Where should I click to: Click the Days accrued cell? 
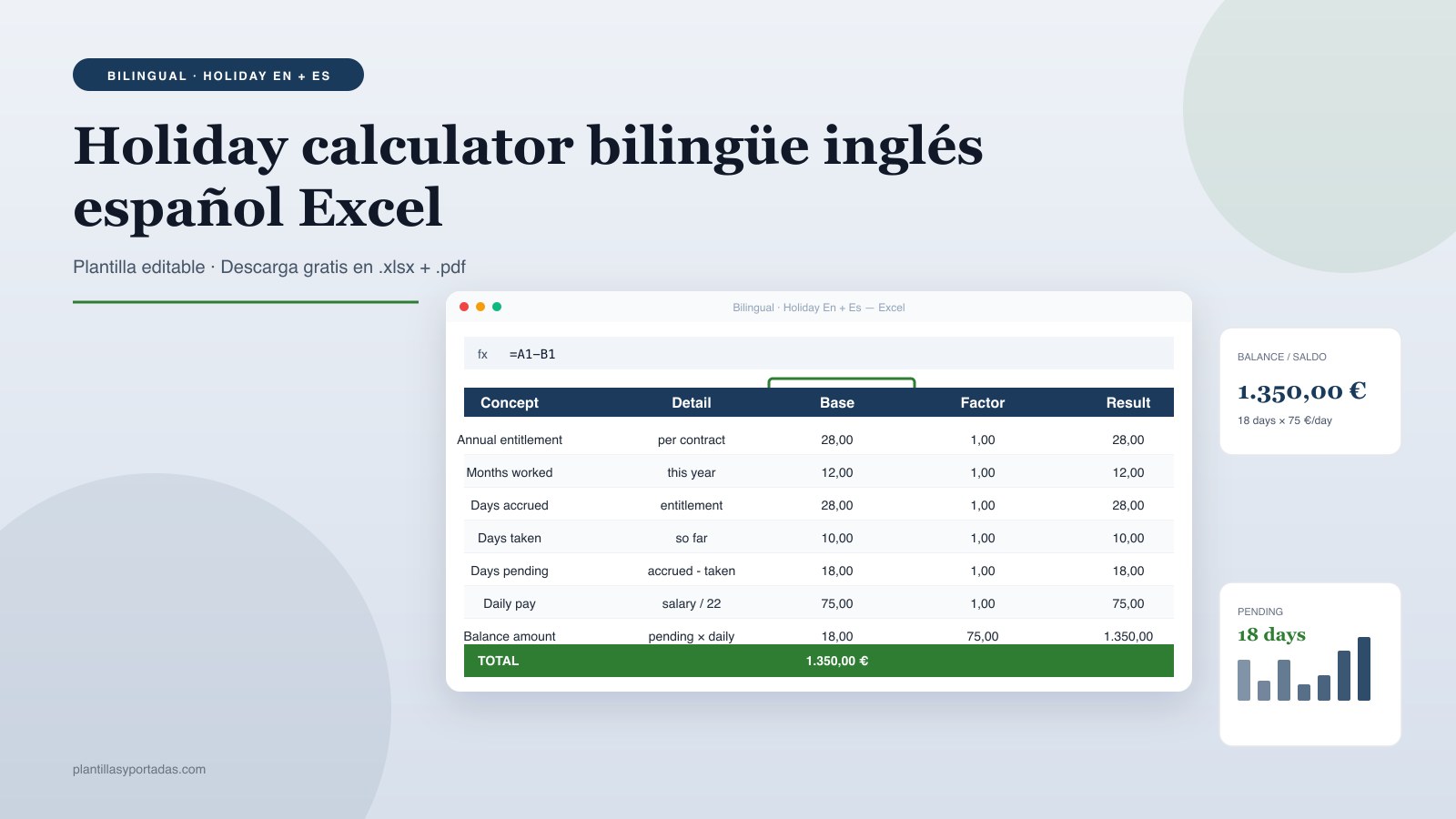[x=510, y=505]
